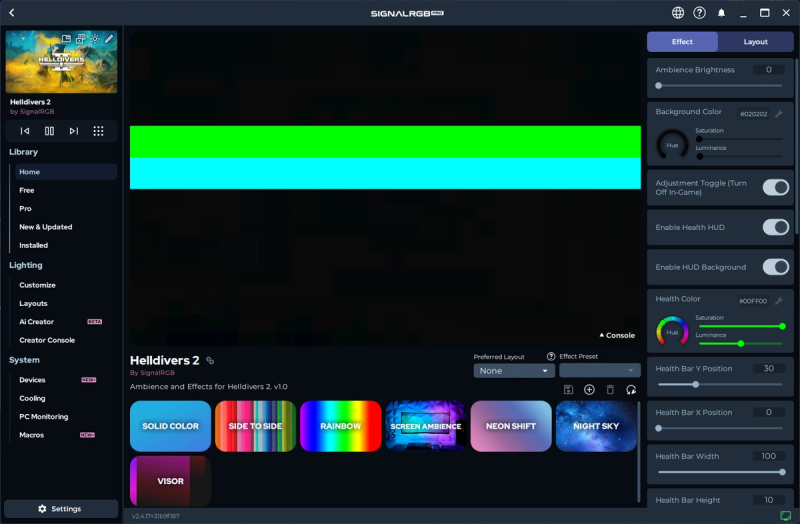Click Health Color hex value #00FF00
Screen dimensions: 800x524
point(753,301)
